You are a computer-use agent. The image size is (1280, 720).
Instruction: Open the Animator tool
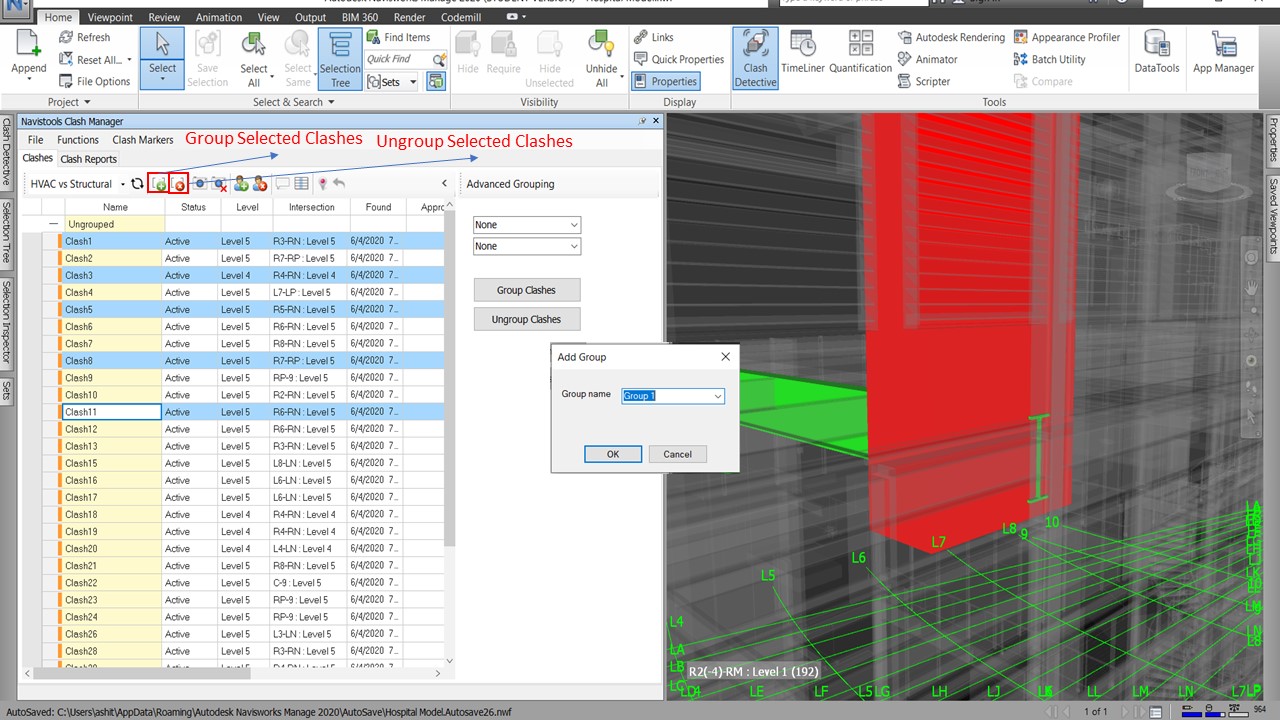[927, 60]
